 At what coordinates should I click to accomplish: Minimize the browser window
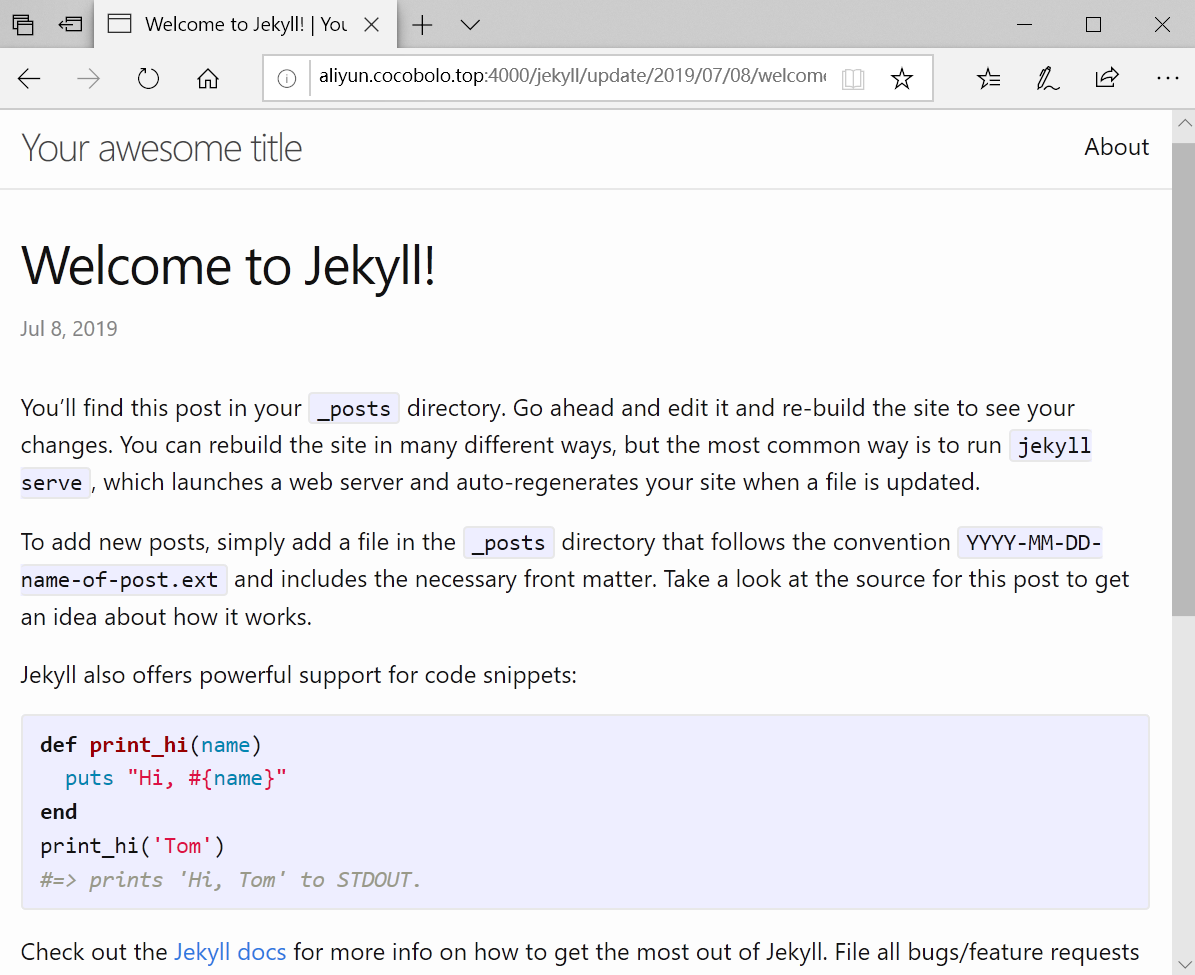point(1024,24)
